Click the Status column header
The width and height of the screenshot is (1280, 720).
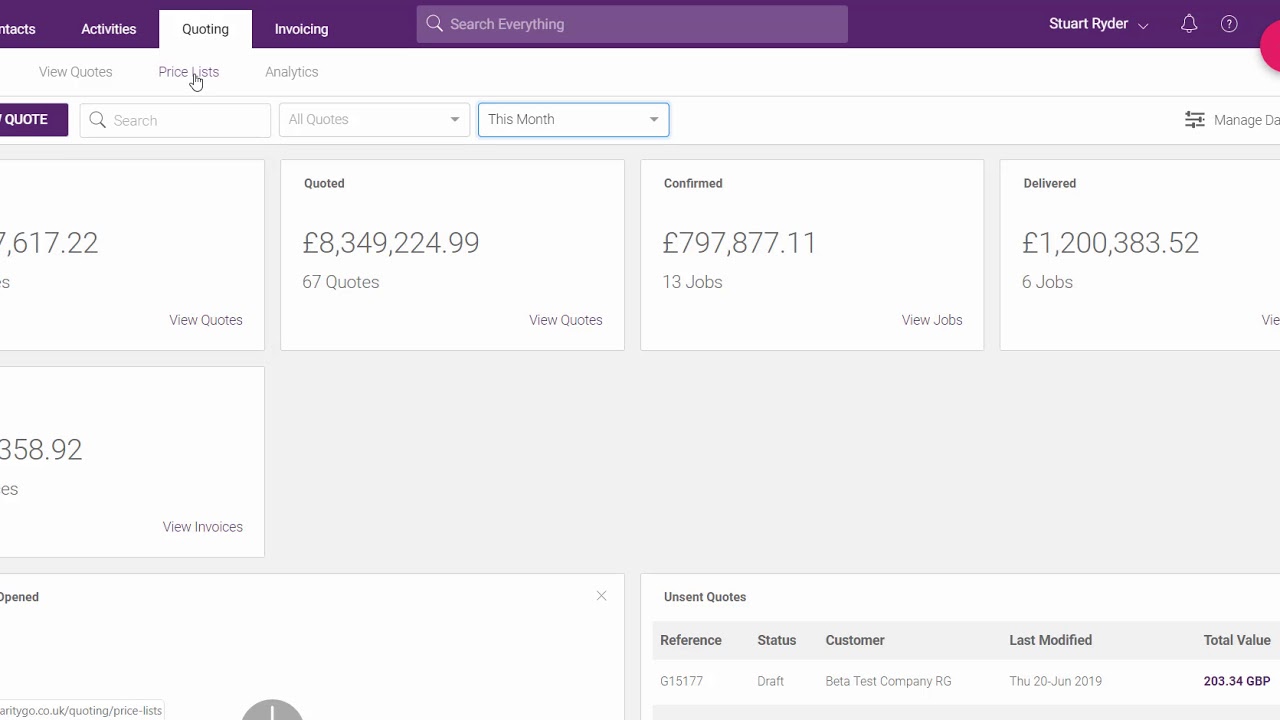(x=776, y=640)
